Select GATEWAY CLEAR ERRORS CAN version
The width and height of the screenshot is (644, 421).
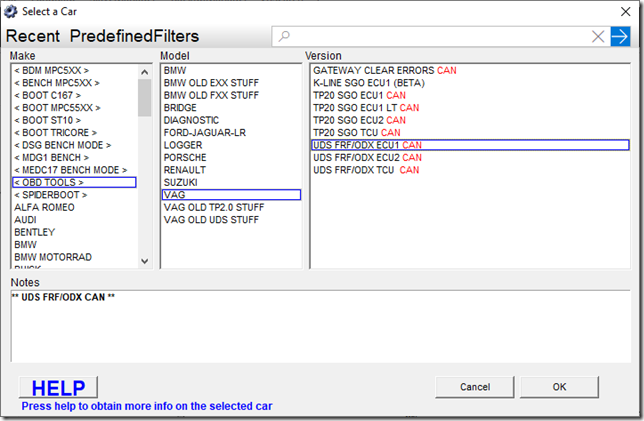tap(470, 71)
